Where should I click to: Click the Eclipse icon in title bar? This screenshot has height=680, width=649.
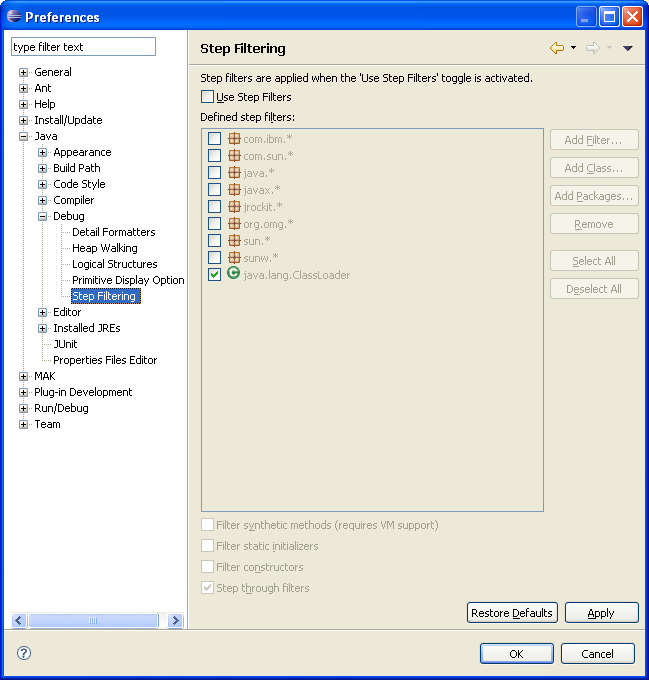13,16
